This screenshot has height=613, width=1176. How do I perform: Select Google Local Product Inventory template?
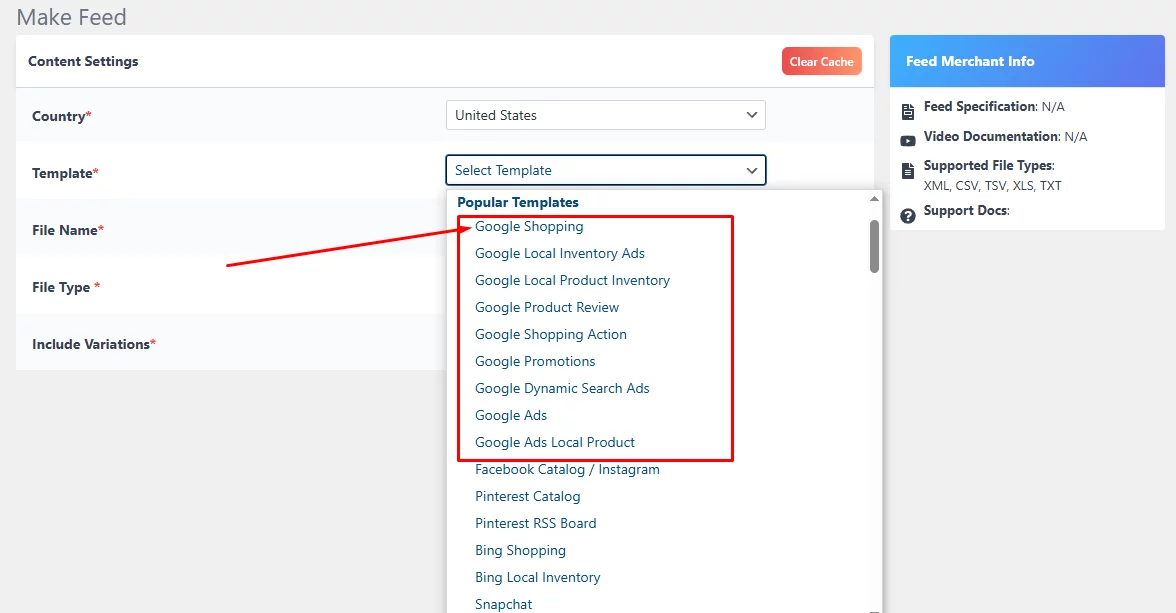[572, 281]
